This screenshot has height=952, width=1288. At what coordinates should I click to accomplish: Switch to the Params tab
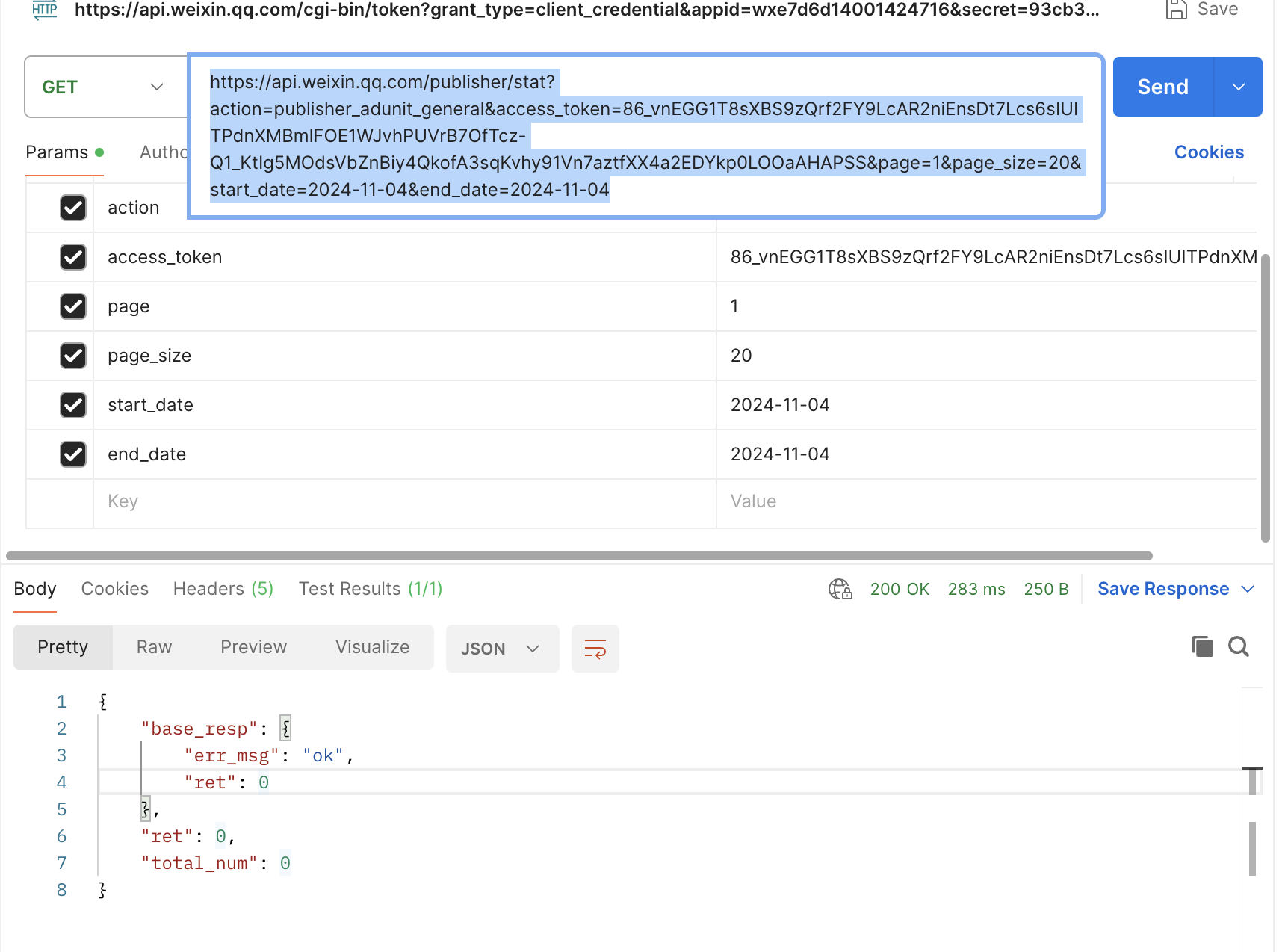64,152
